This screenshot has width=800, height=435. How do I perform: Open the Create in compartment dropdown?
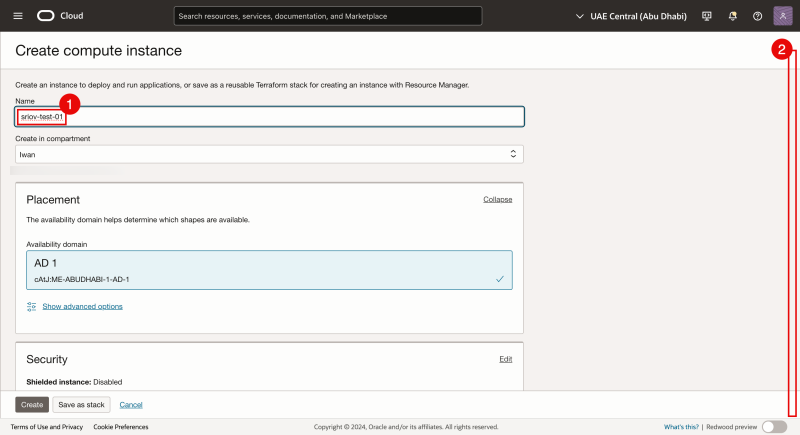269,154
